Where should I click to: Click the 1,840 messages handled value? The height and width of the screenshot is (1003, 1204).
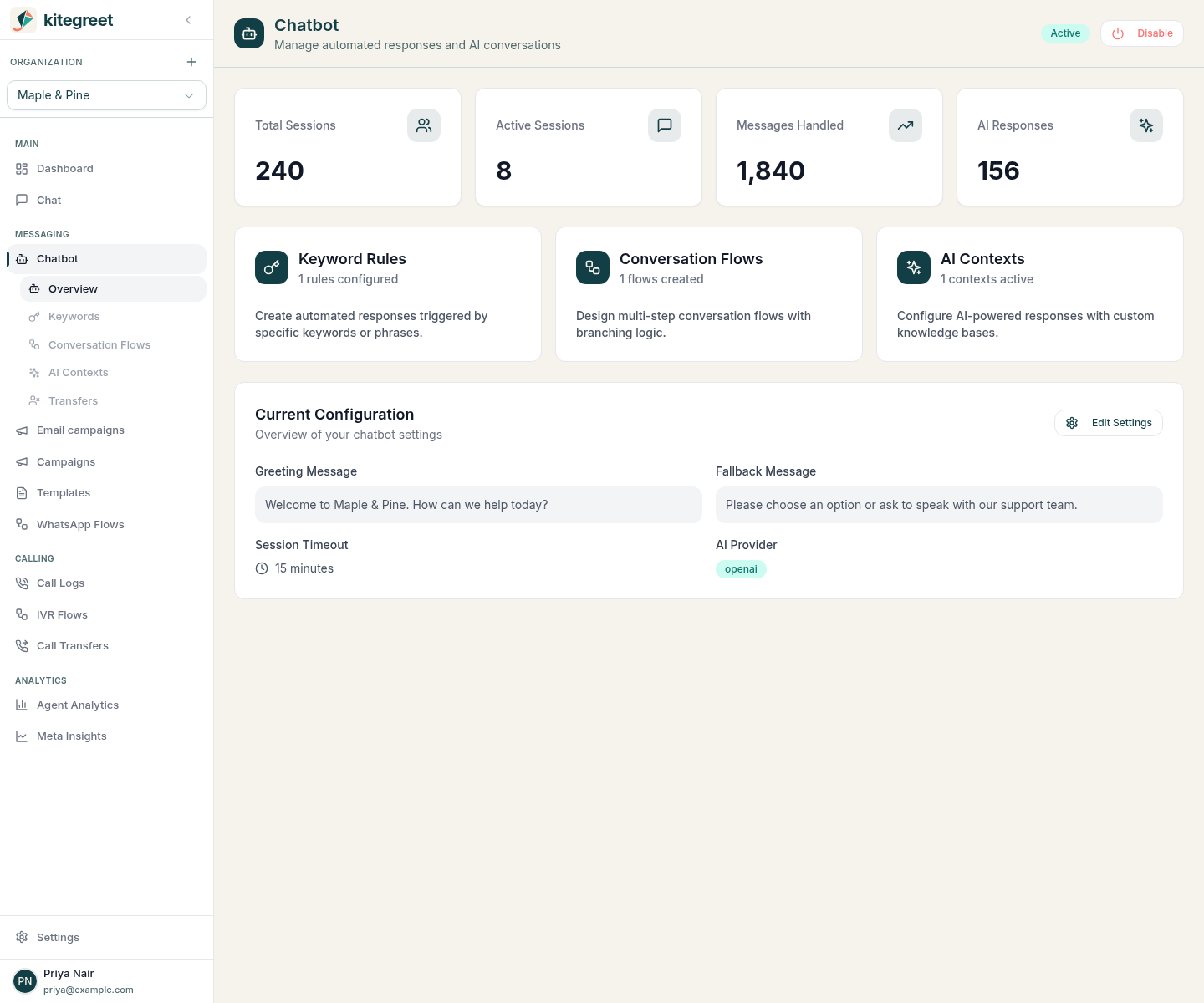pos(771,171)
